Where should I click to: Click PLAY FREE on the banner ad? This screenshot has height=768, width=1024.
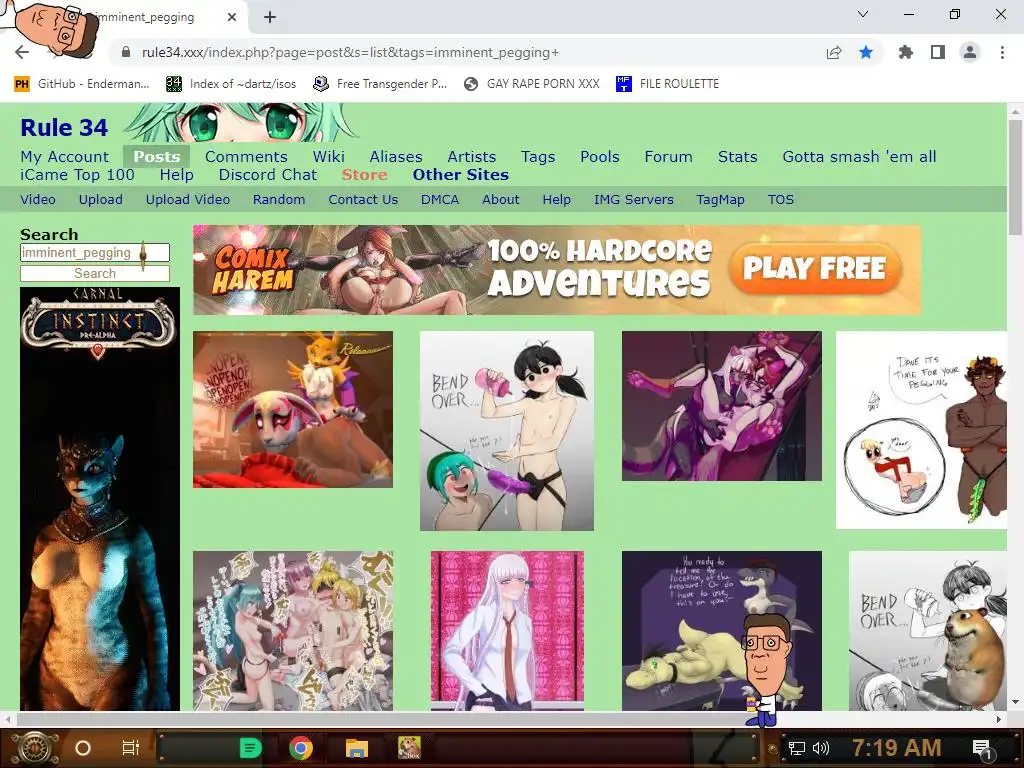point(814,268)
